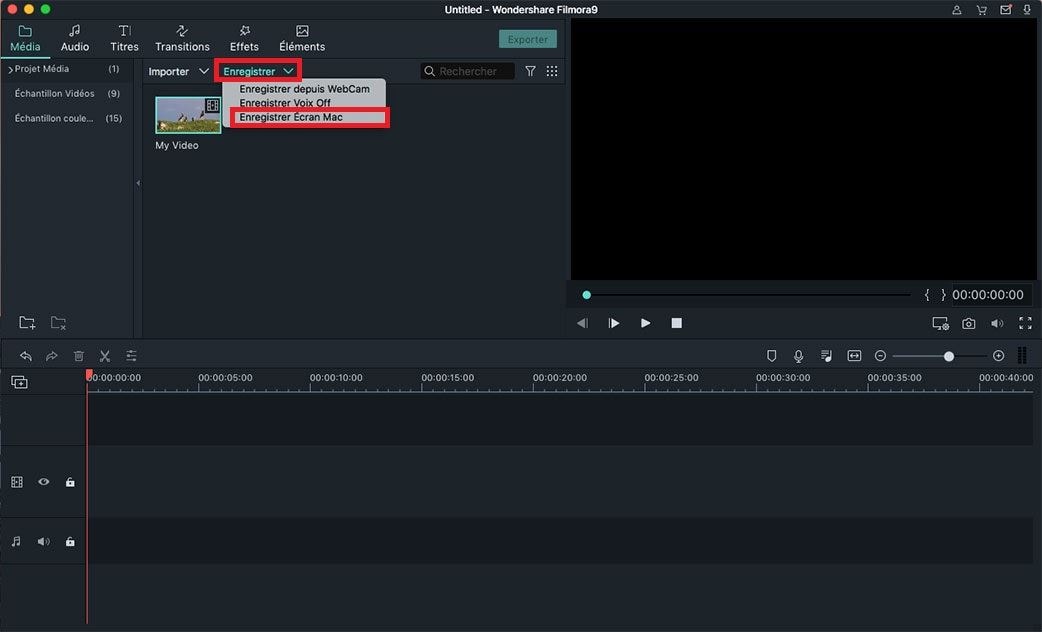Open the Importer dropdown
Screen dimensions: 1042x632
tap(178, 71)
